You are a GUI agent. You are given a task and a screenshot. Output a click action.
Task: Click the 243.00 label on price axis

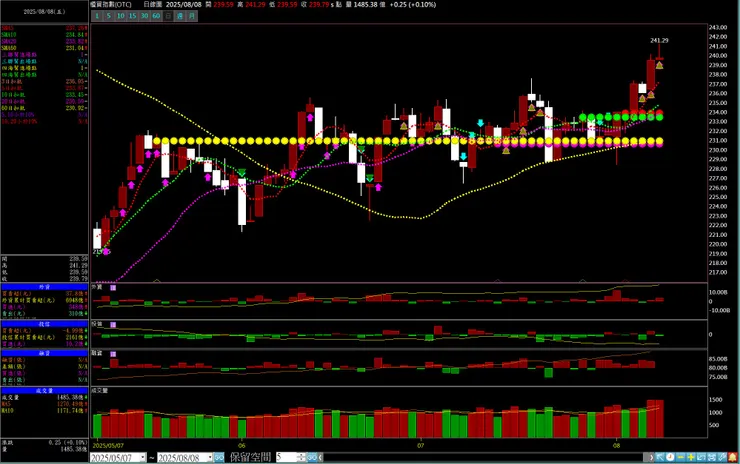[x=717, y=27]
